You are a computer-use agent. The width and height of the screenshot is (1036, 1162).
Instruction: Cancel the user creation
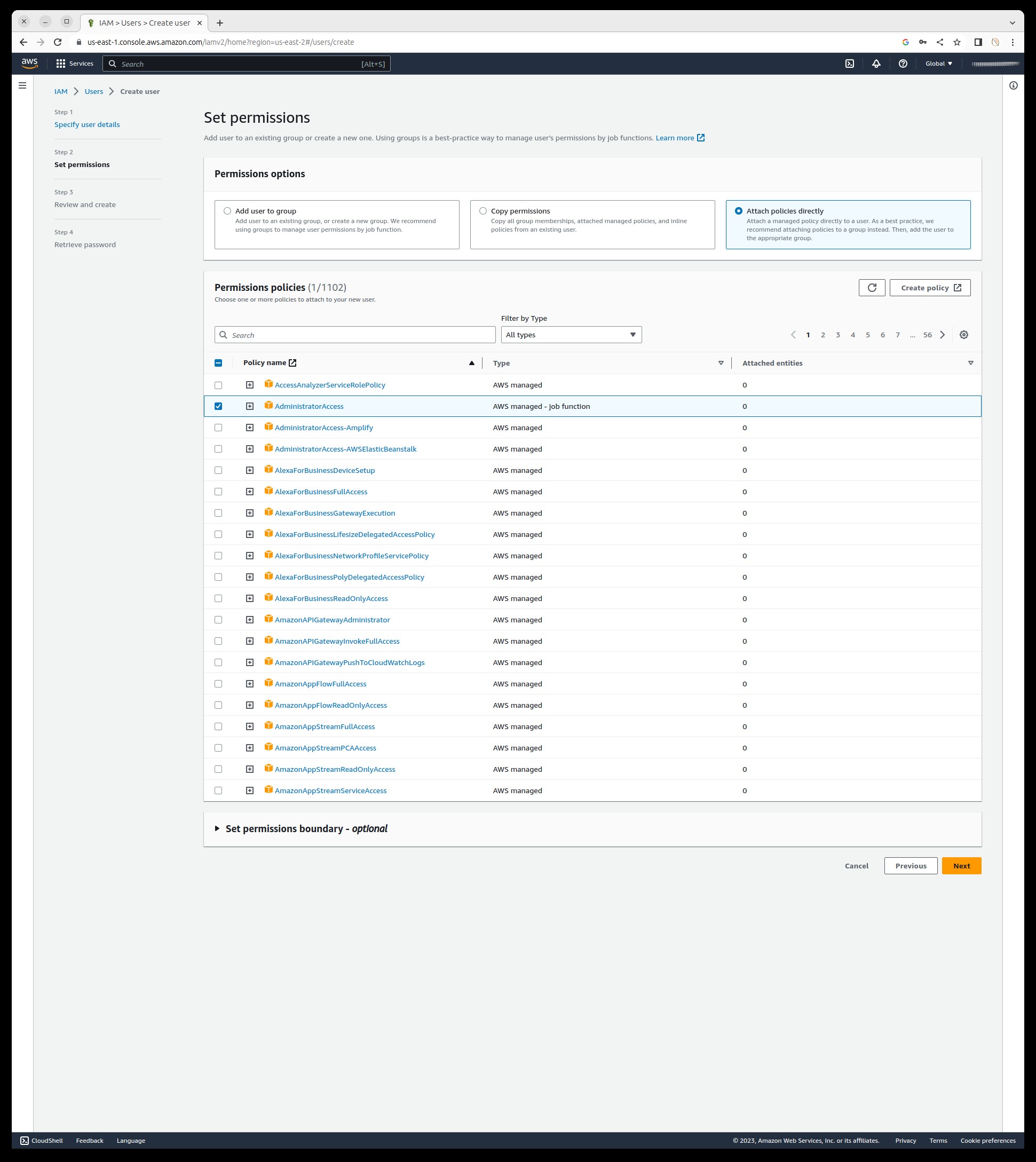tap(856, 865)
